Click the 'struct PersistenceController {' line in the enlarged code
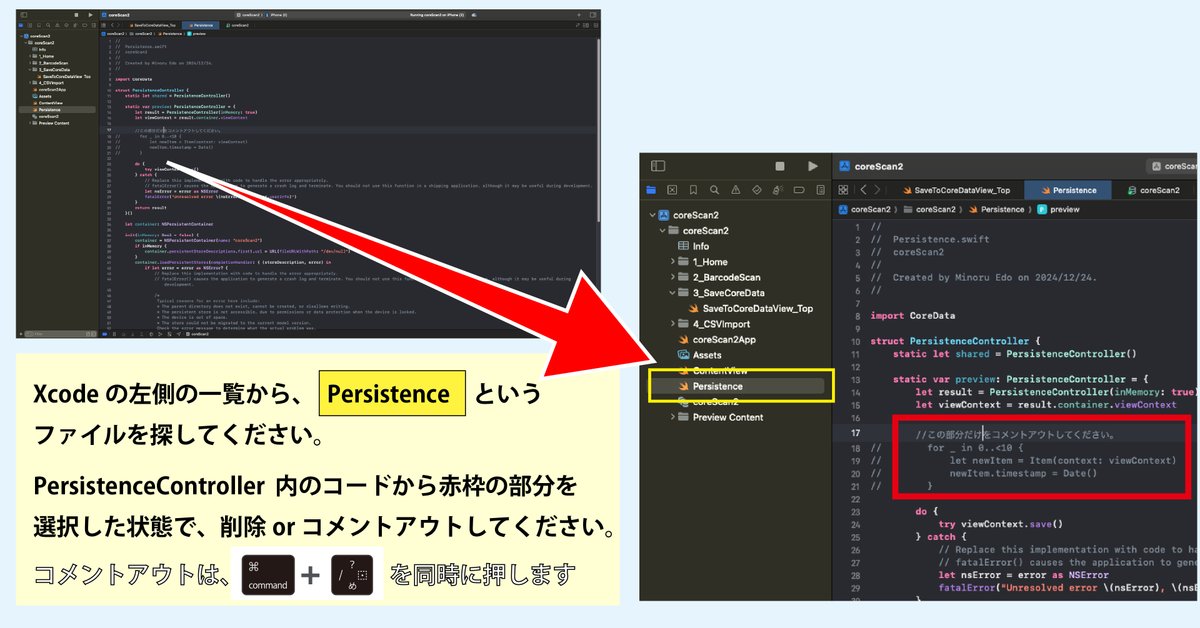Viewport: 1200px width, 628px height. tap(956, 341)
